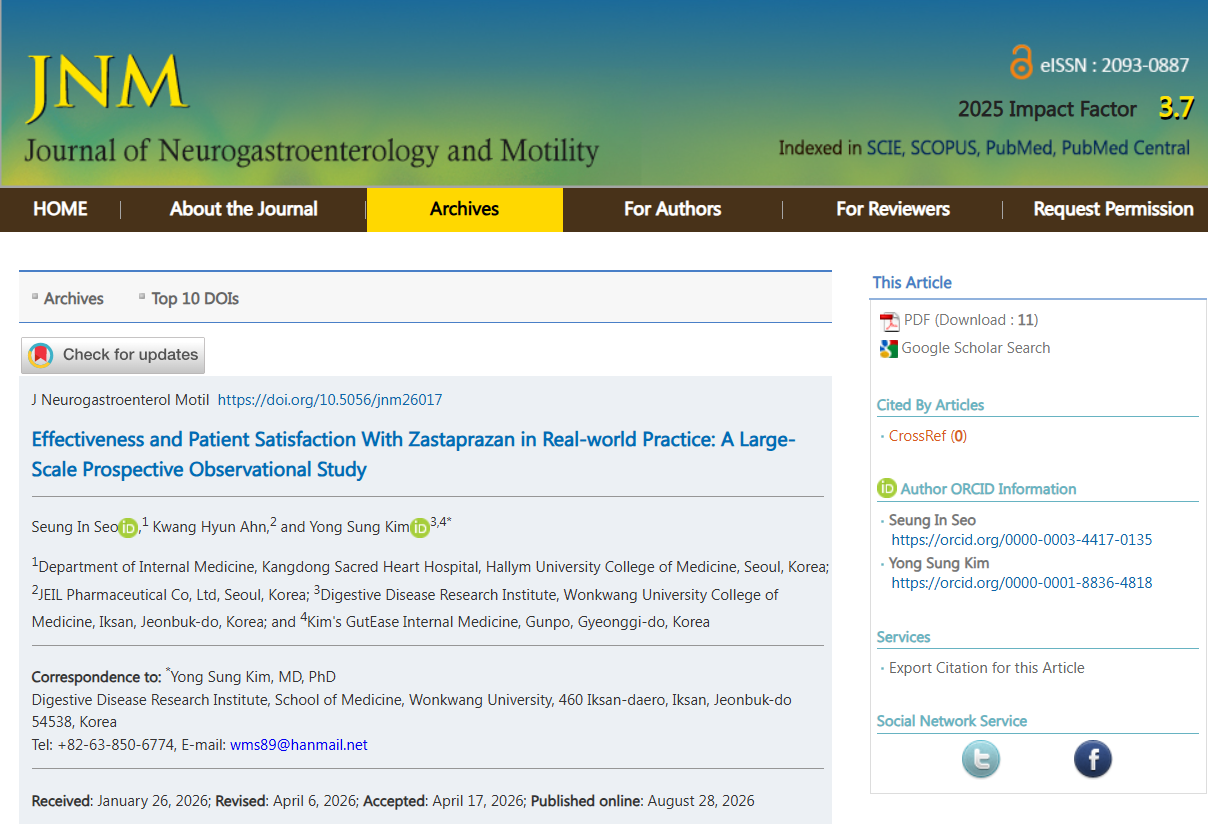1208x827 pixels.
Task: Open the CrossRef cited-by link
Action: point(927,436)
